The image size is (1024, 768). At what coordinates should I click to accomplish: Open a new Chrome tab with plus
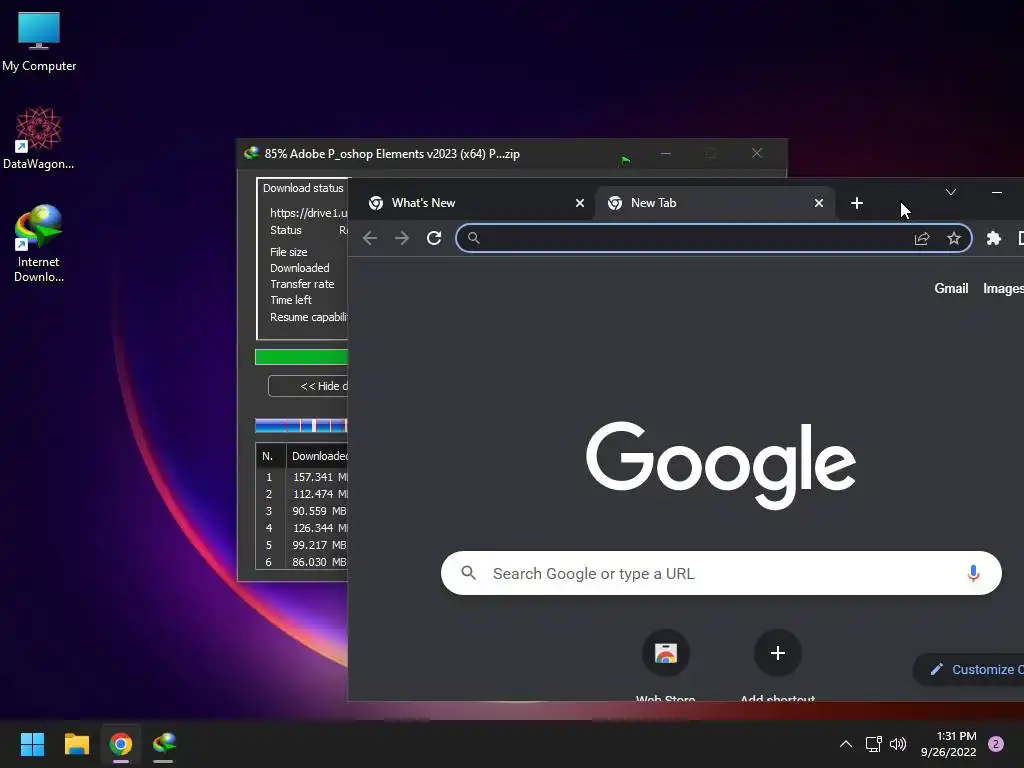pos(857,203)
